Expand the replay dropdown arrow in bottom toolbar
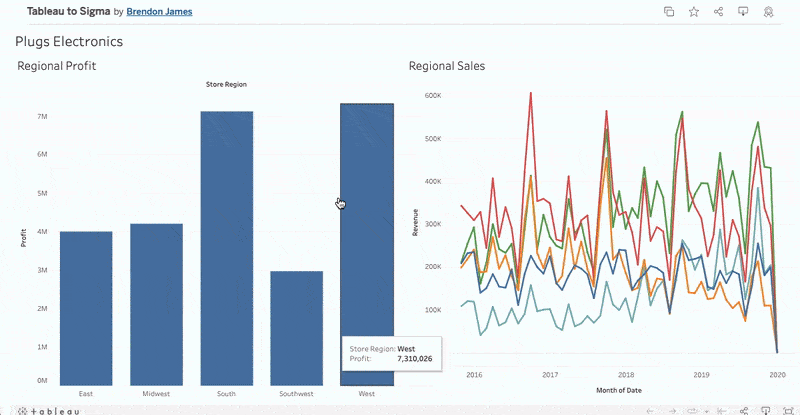The width and height of the screenshot is (800, 415). [707, 411]
